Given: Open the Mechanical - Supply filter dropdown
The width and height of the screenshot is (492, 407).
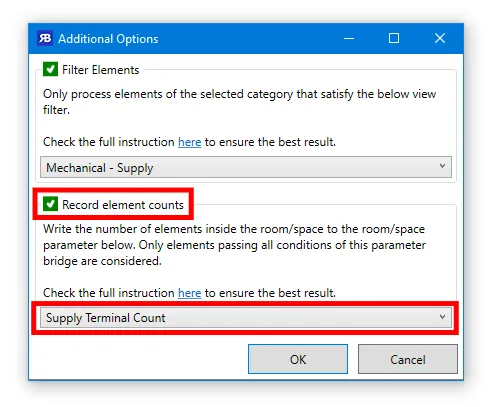Looking at the screenshot, I should 246,167.
